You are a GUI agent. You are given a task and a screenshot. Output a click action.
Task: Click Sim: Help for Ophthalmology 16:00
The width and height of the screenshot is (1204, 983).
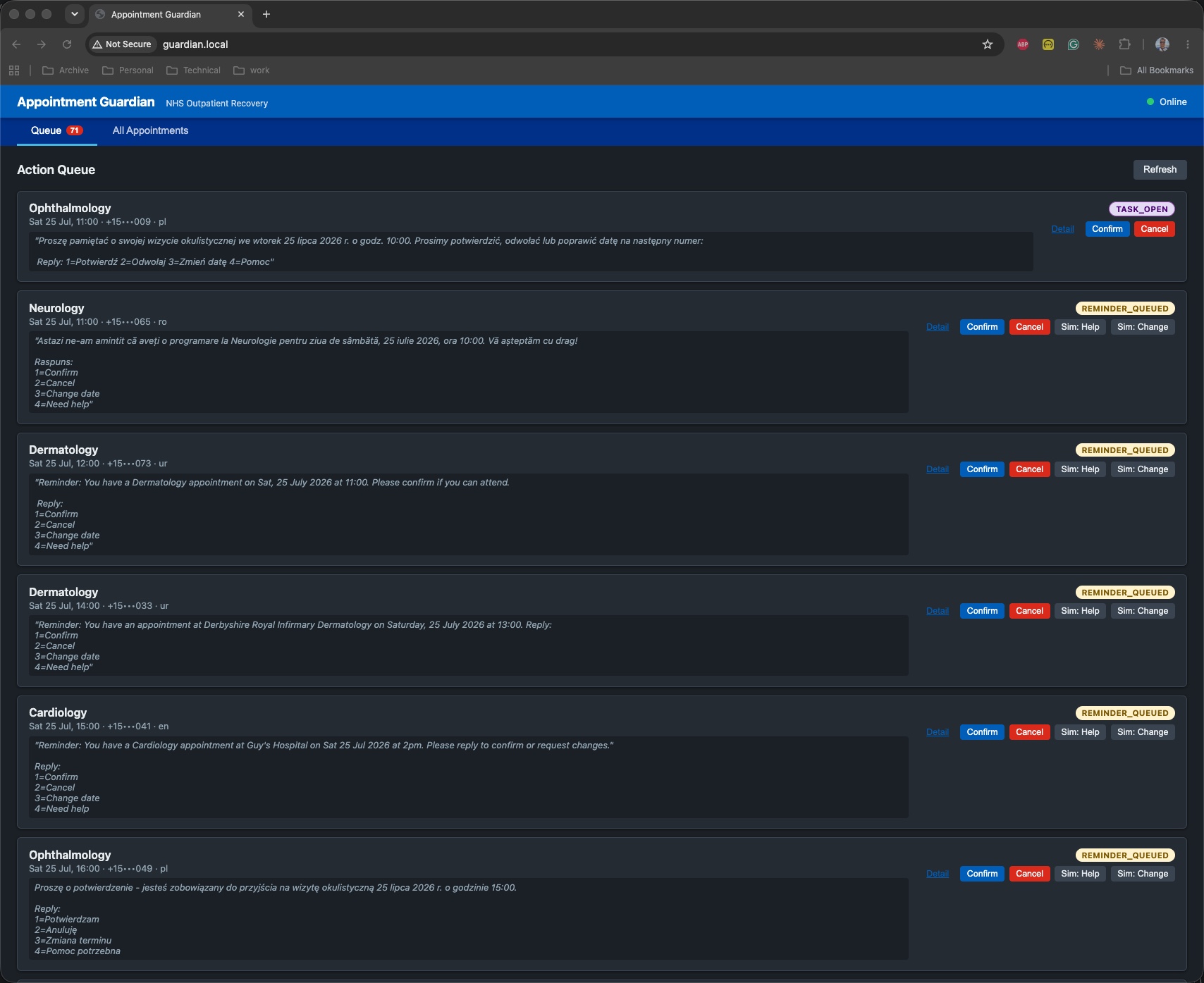(1080, 874)
